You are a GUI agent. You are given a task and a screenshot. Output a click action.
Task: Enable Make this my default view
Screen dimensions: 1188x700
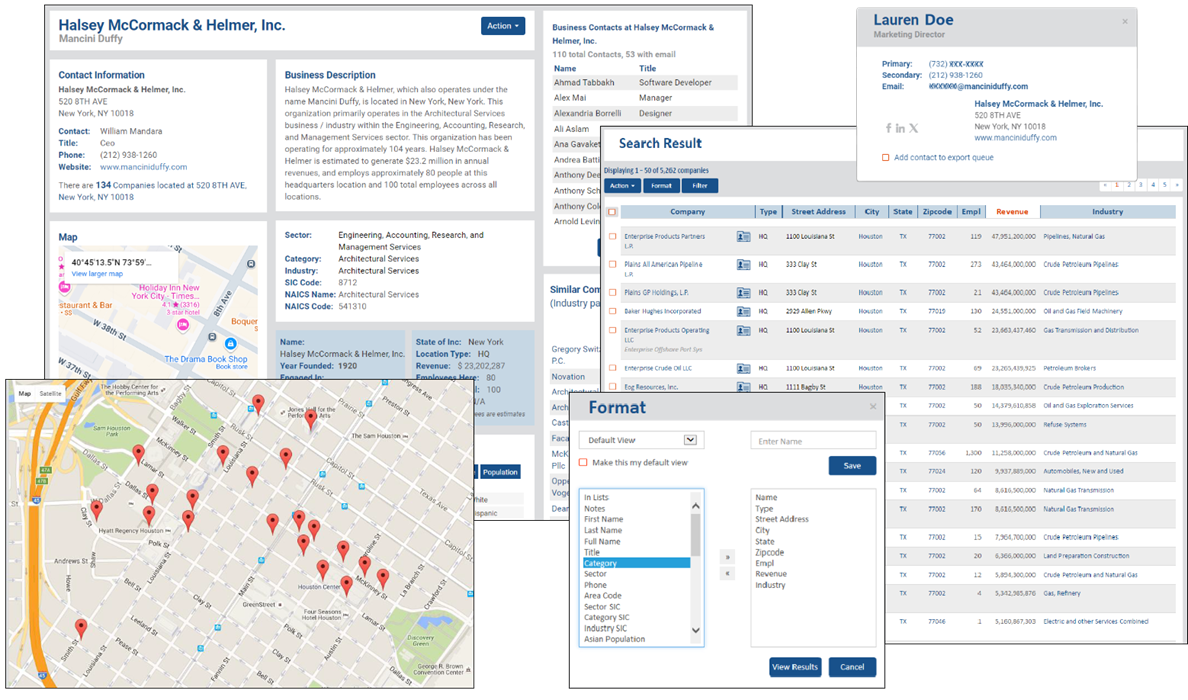(x=583, y=462)
